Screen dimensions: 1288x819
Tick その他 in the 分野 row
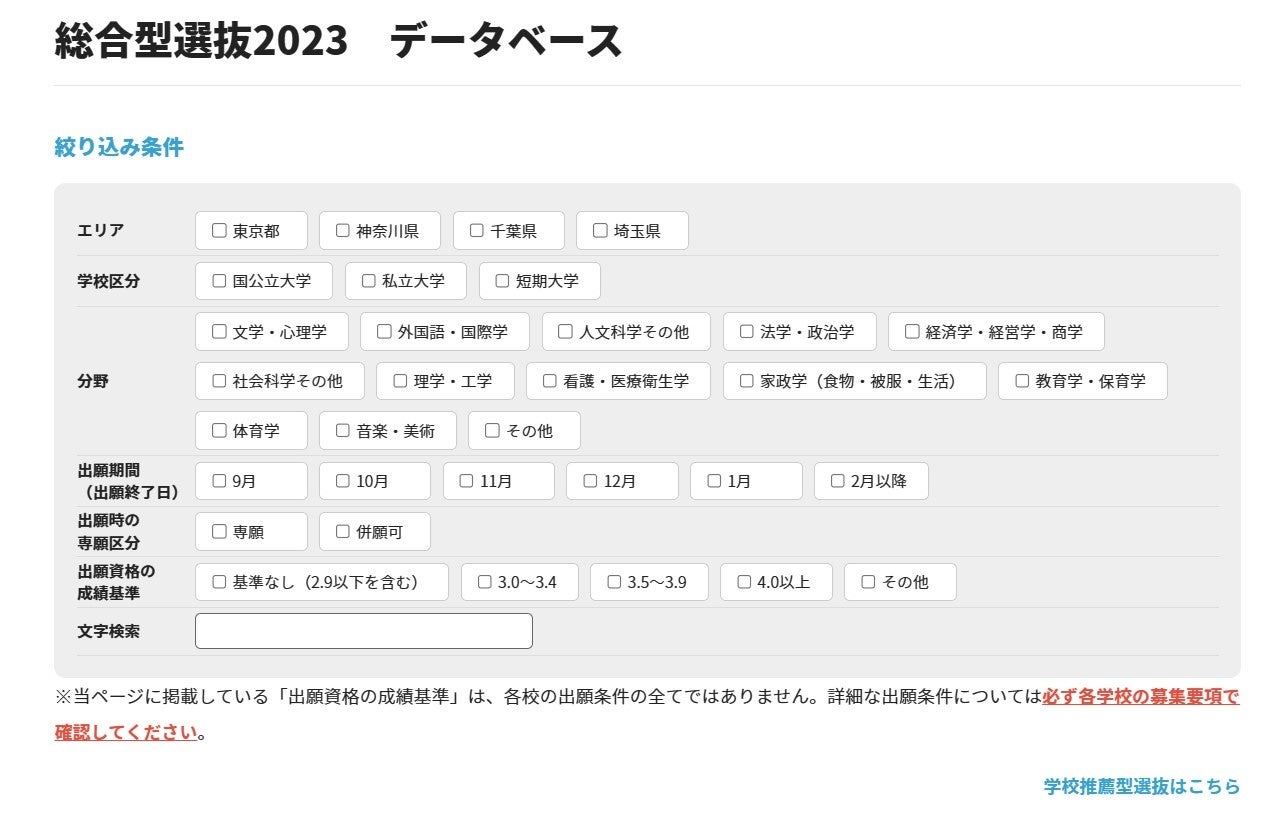pyautogui.click(x=492, y=431)
